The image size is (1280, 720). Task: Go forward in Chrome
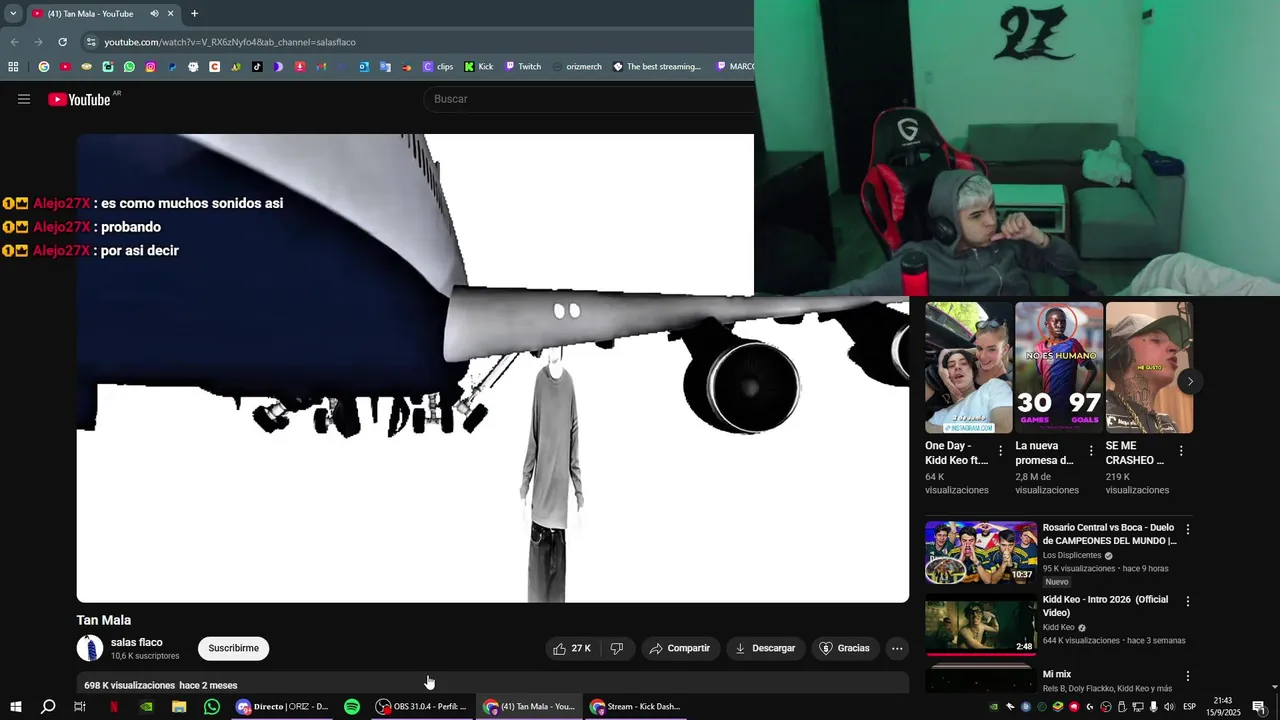pyautogui.click(x=38, y=42)
